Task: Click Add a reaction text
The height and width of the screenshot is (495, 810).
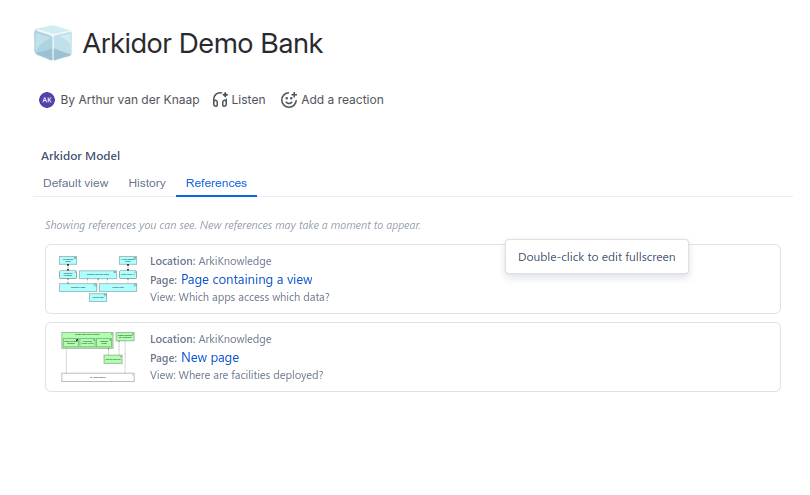Action: coord(342,100)
